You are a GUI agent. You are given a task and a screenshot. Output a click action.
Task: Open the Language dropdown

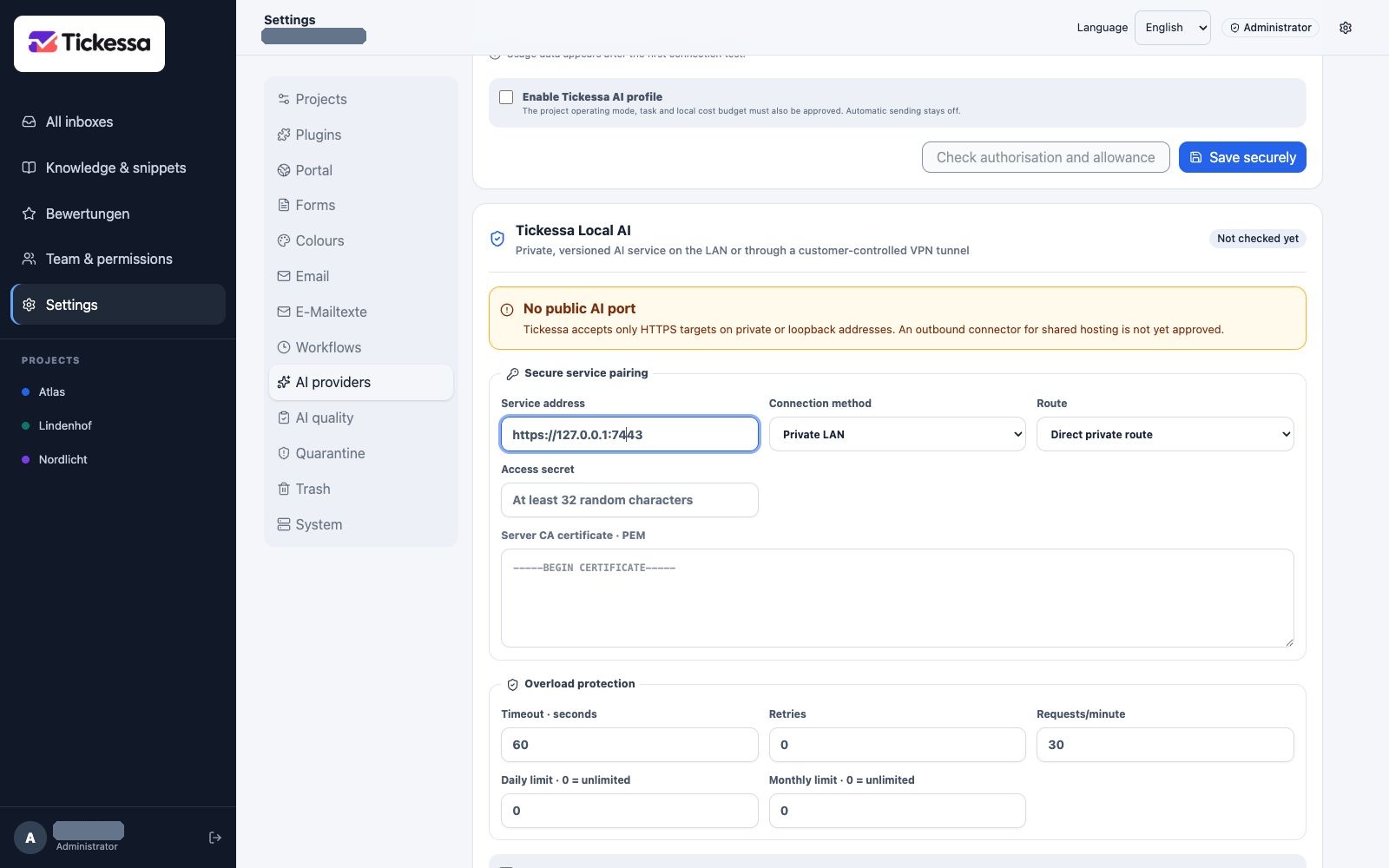[1172, 28]
